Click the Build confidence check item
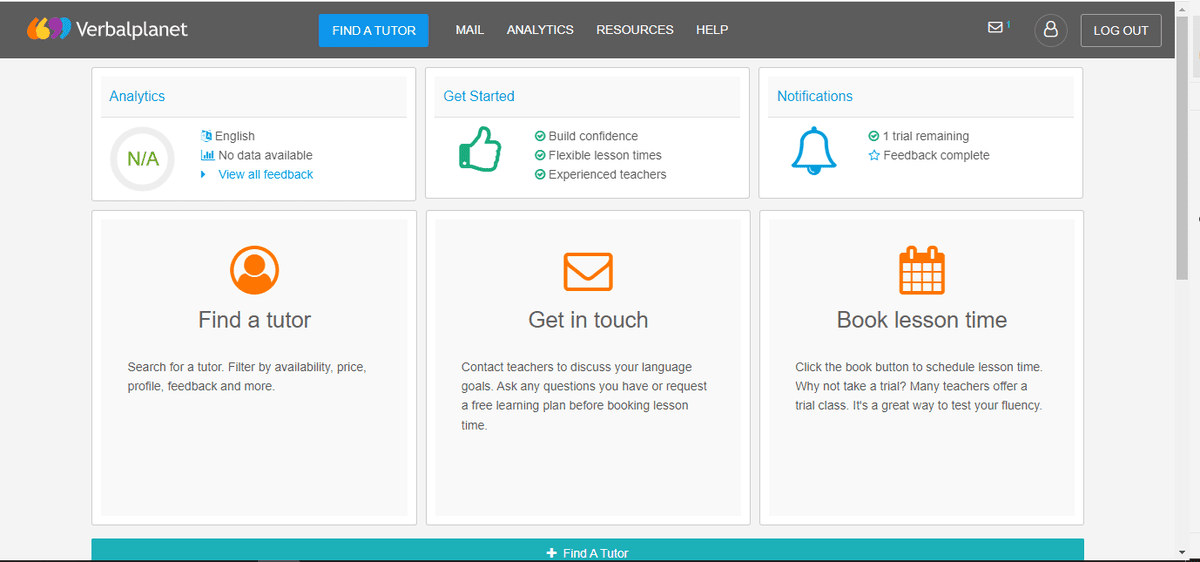The height and width of the screenshot is (562, 1200). click(x=592, y=136)
